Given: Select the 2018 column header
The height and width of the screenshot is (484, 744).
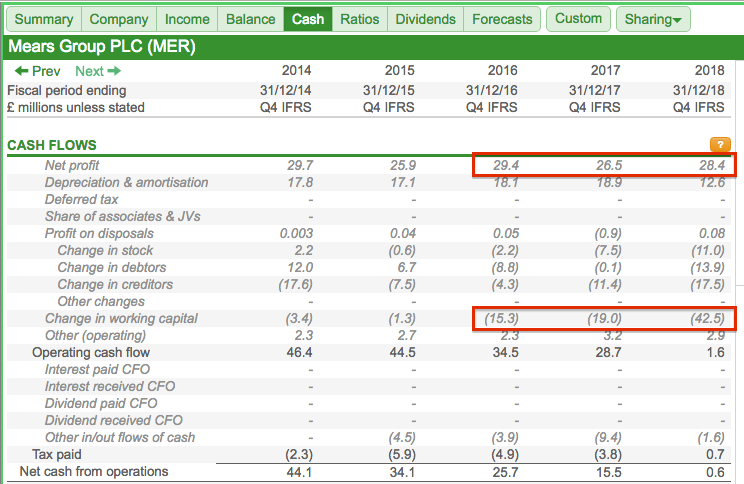Looking at the screenshot, I should click(710, 71).
